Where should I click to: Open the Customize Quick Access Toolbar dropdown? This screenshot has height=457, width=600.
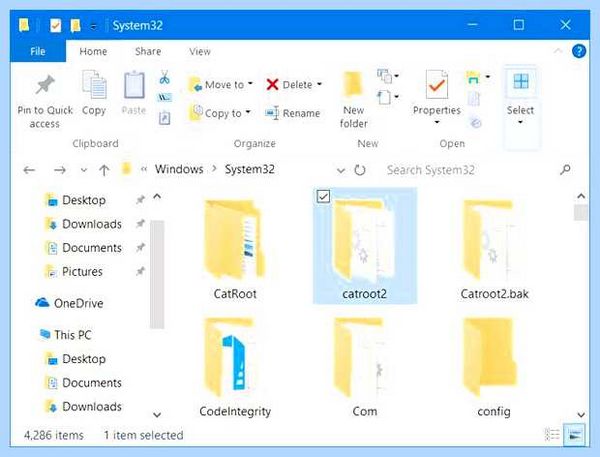coord(93,26)
